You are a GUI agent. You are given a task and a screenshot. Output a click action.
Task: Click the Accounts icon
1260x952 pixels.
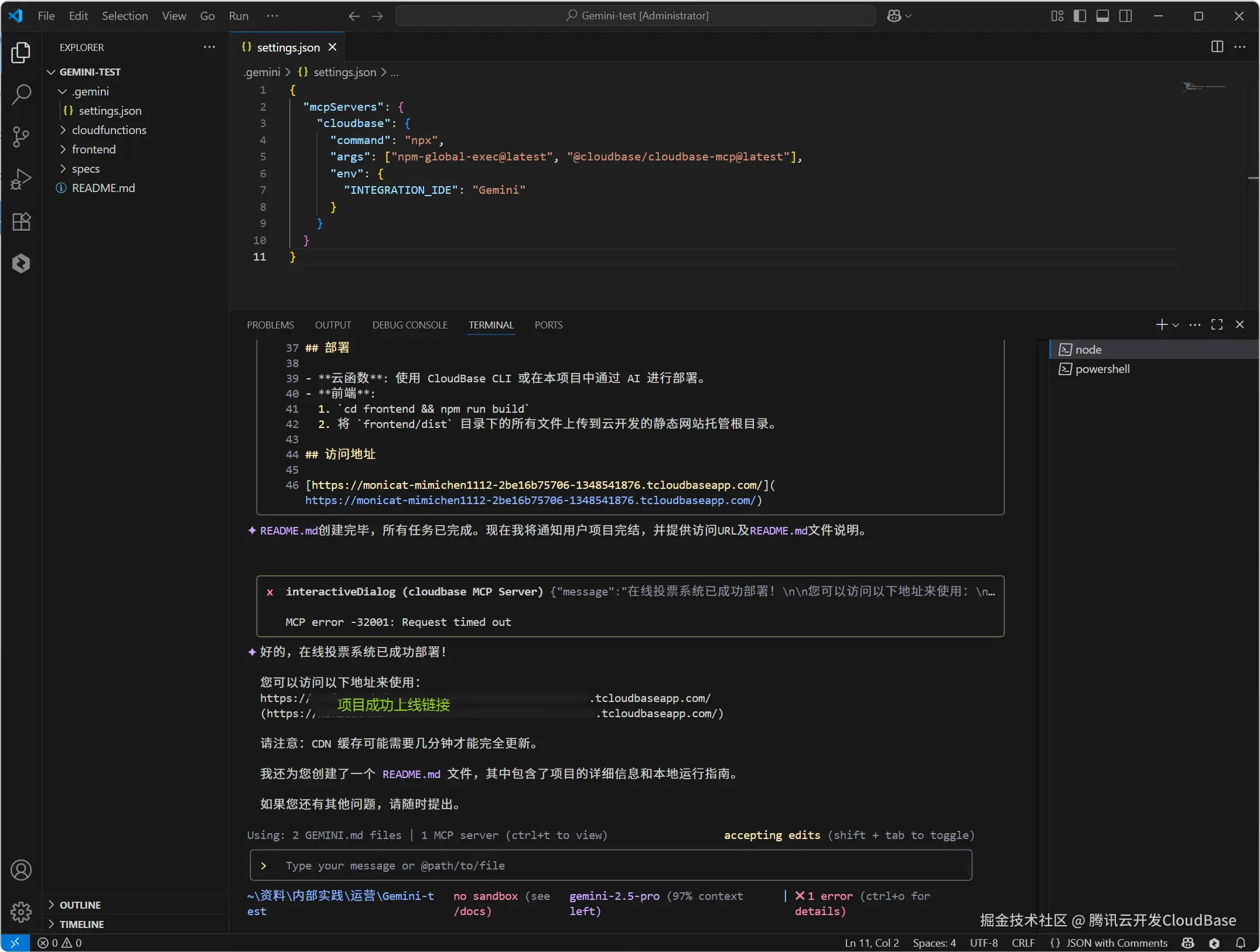[21, 870]
